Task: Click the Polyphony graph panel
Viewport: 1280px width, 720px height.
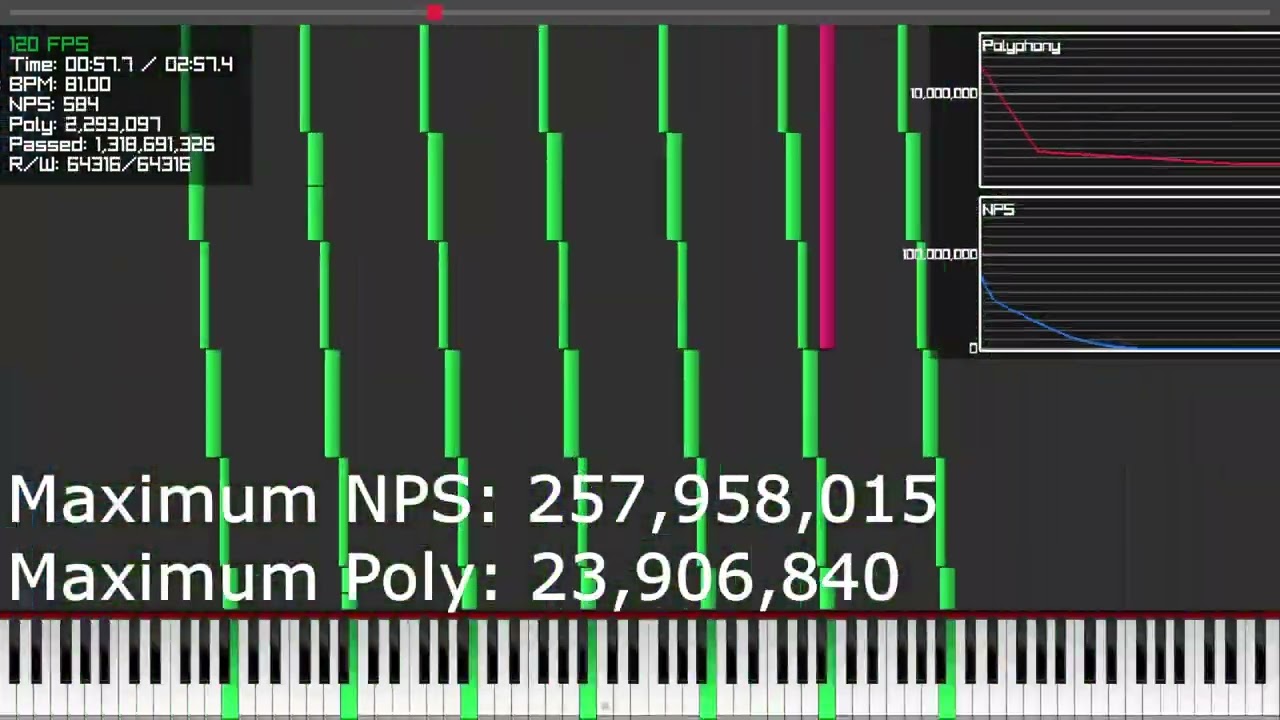Action: click(1130, 110)
